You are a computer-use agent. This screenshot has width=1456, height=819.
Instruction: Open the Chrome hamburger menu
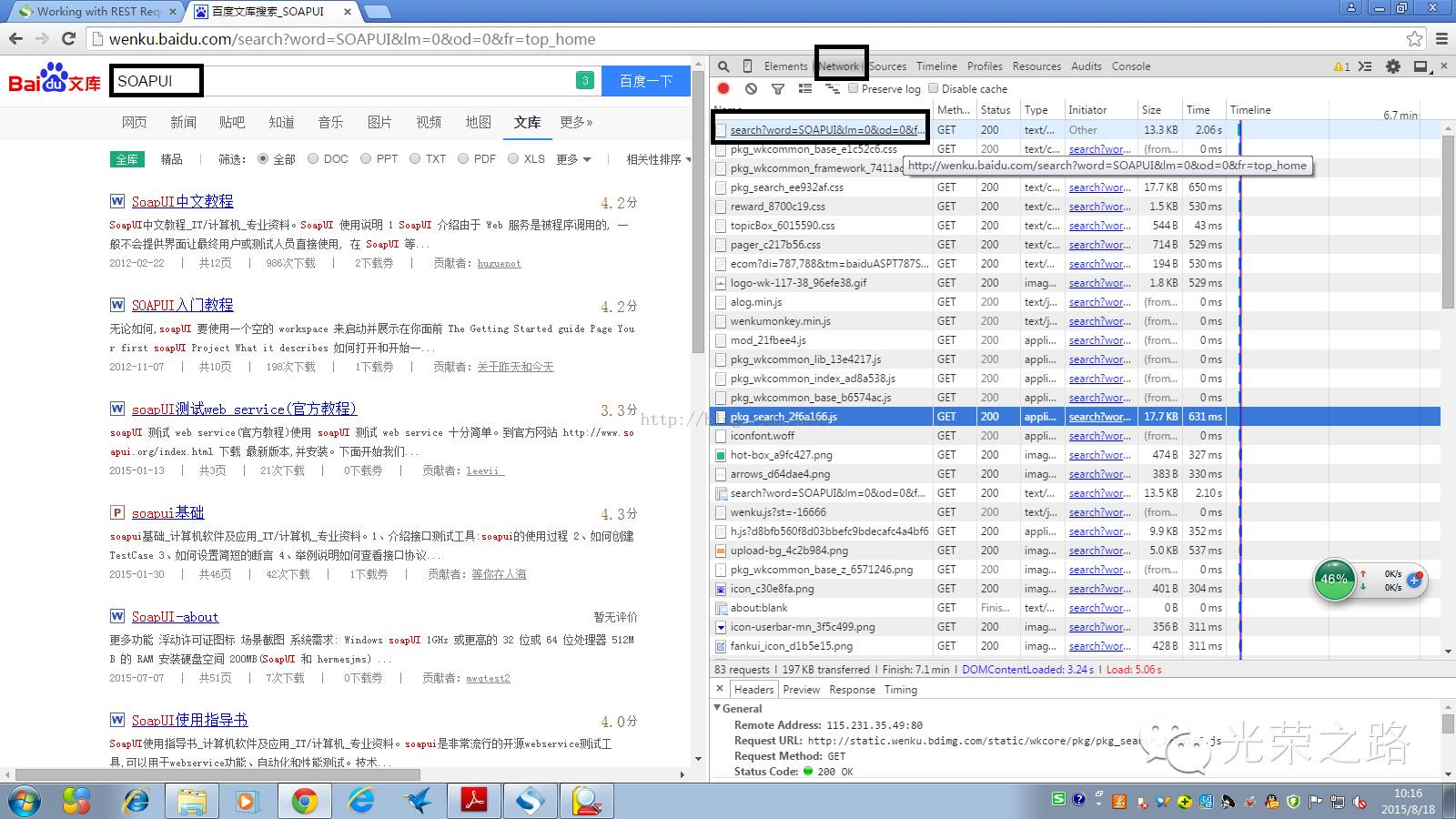click(1441, 39)
